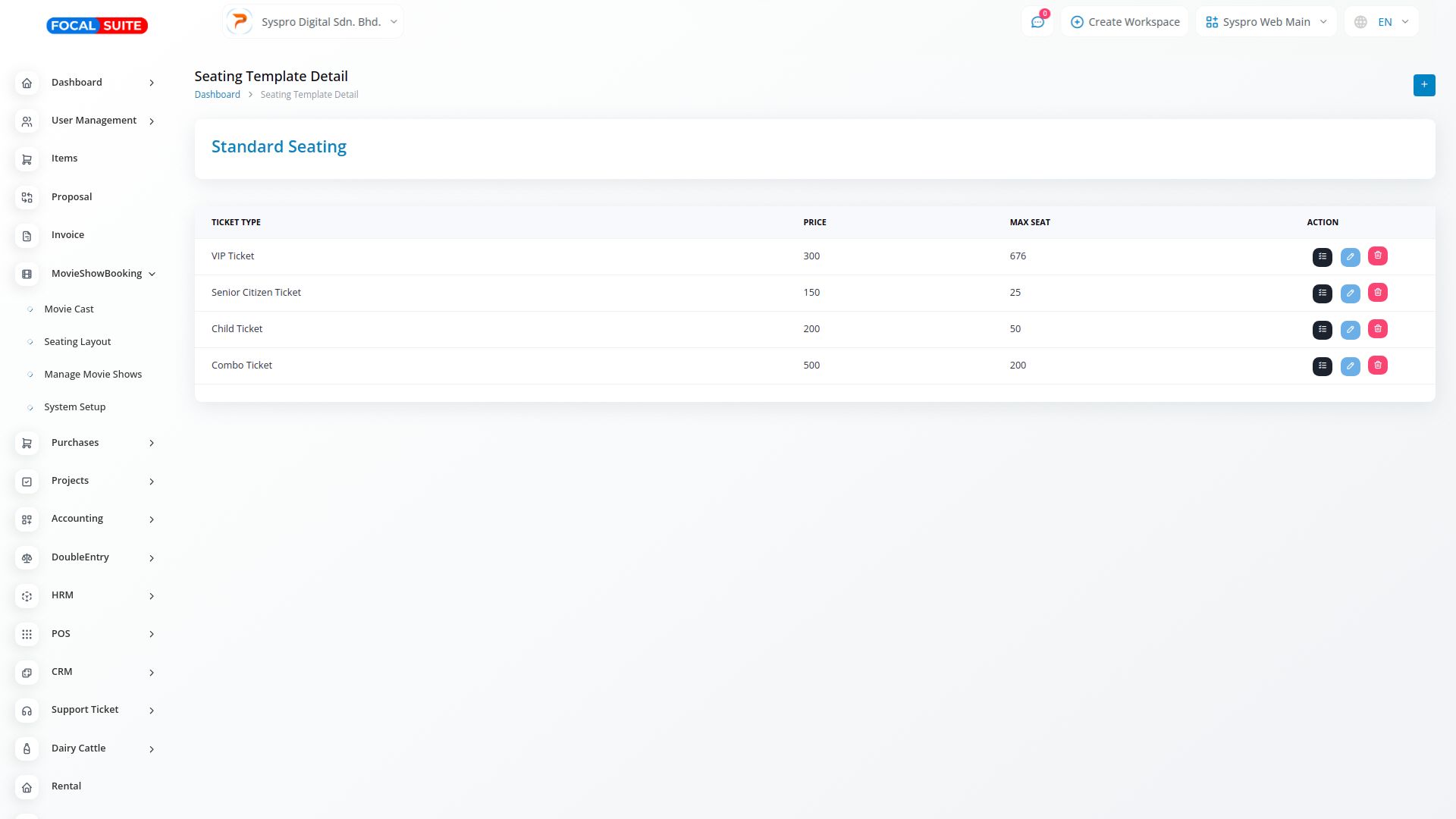Click the edit pencil icon for VIP Ticket

pyautogui.click(x=1350, y=257)
